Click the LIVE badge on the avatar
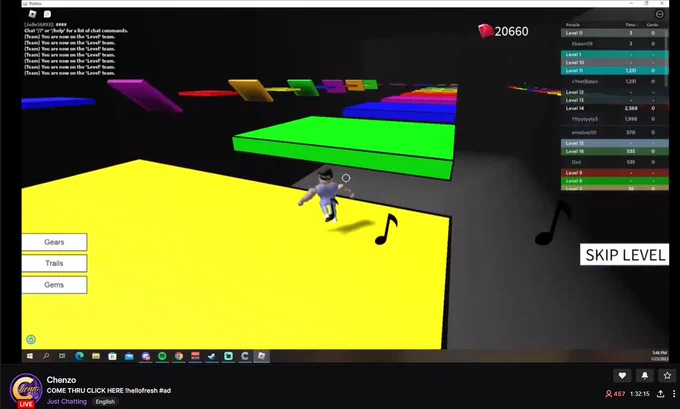The height and width of the screenshot is (409, 680). 26,404
